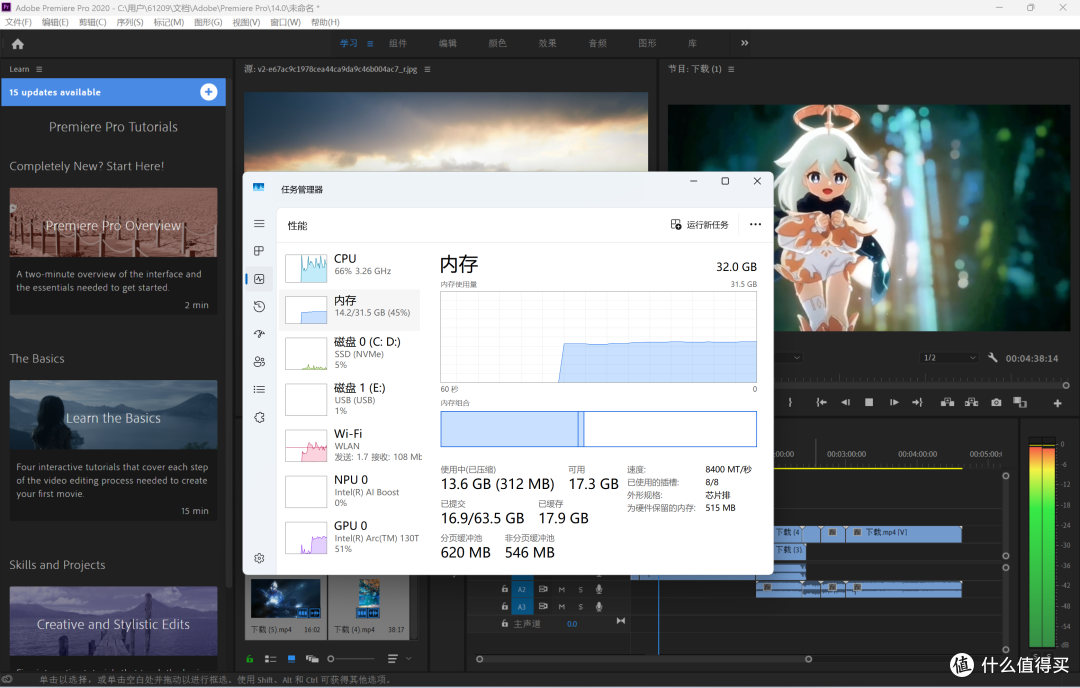Screen dimensions: 1080x688
Task: Add updates via the plus icon
Action: tap(209, 92)
